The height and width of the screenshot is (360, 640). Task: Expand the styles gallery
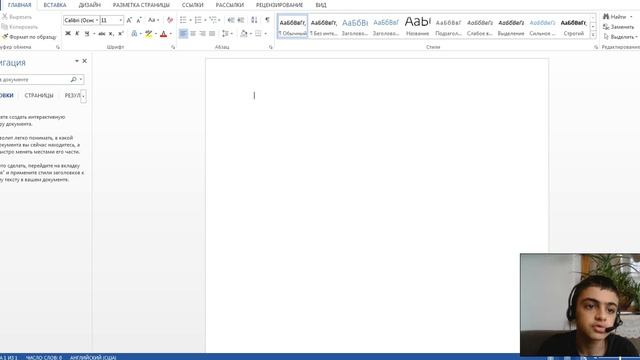click(x=593, y=35)
